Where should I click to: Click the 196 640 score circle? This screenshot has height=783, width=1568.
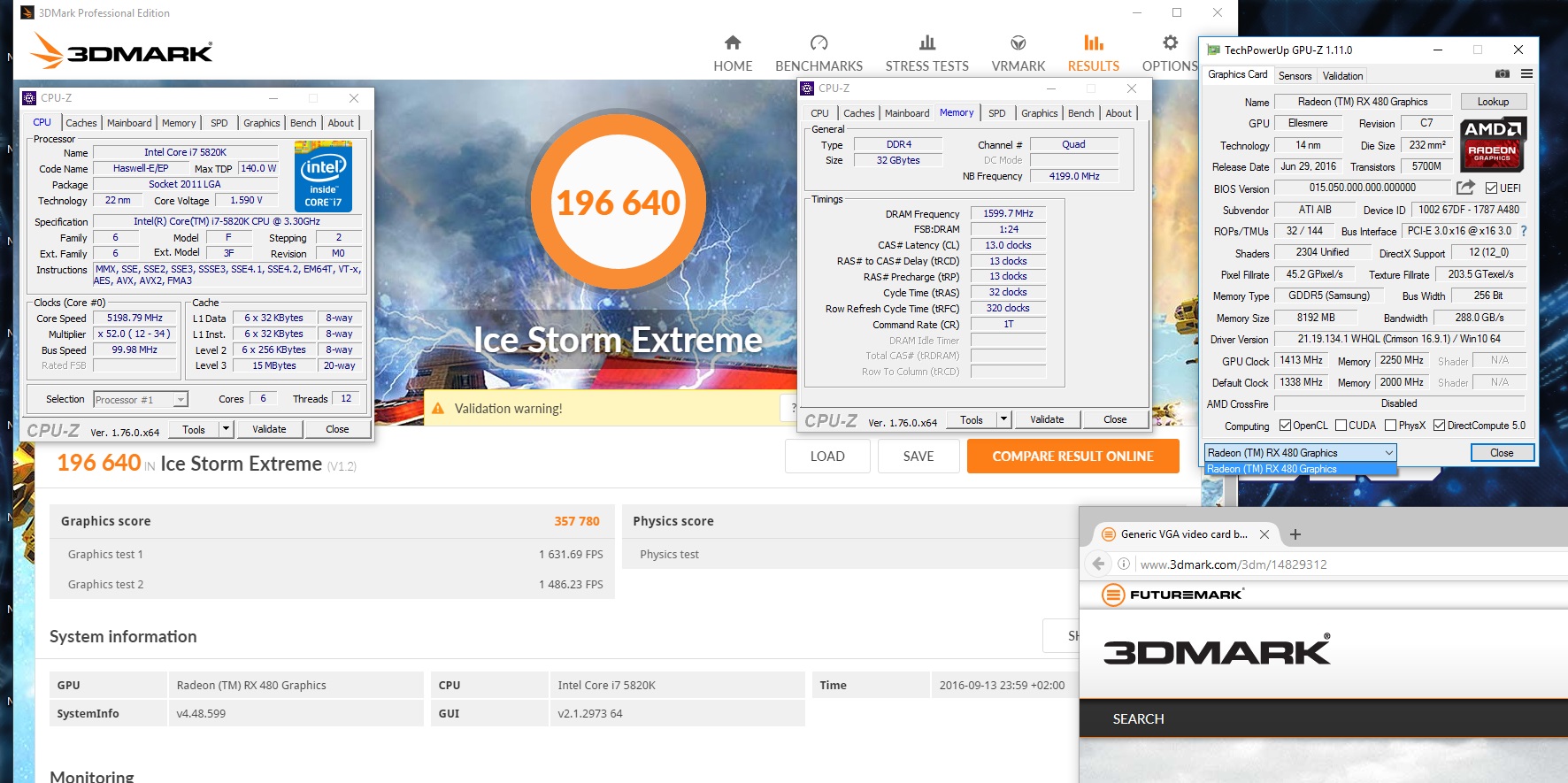click(x=618, y=203)
